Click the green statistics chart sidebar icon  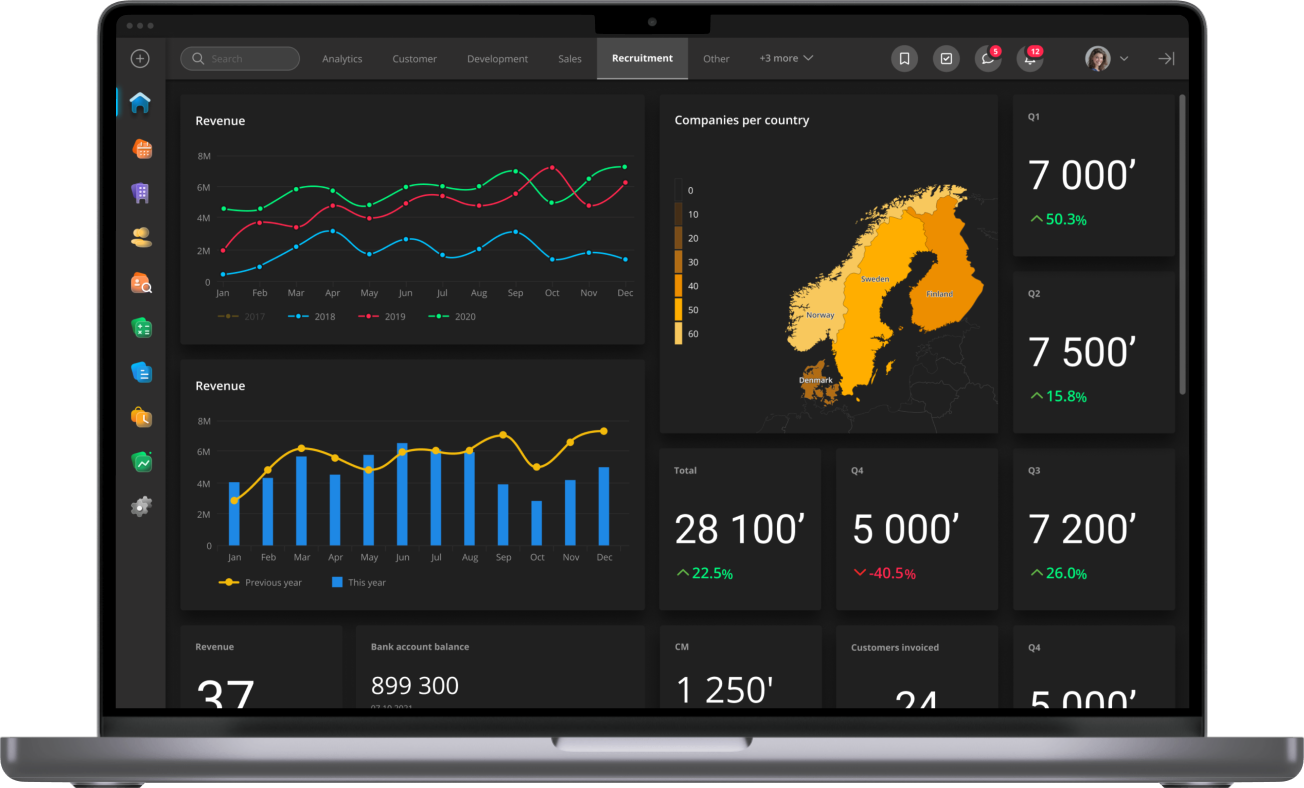(140, 461)
